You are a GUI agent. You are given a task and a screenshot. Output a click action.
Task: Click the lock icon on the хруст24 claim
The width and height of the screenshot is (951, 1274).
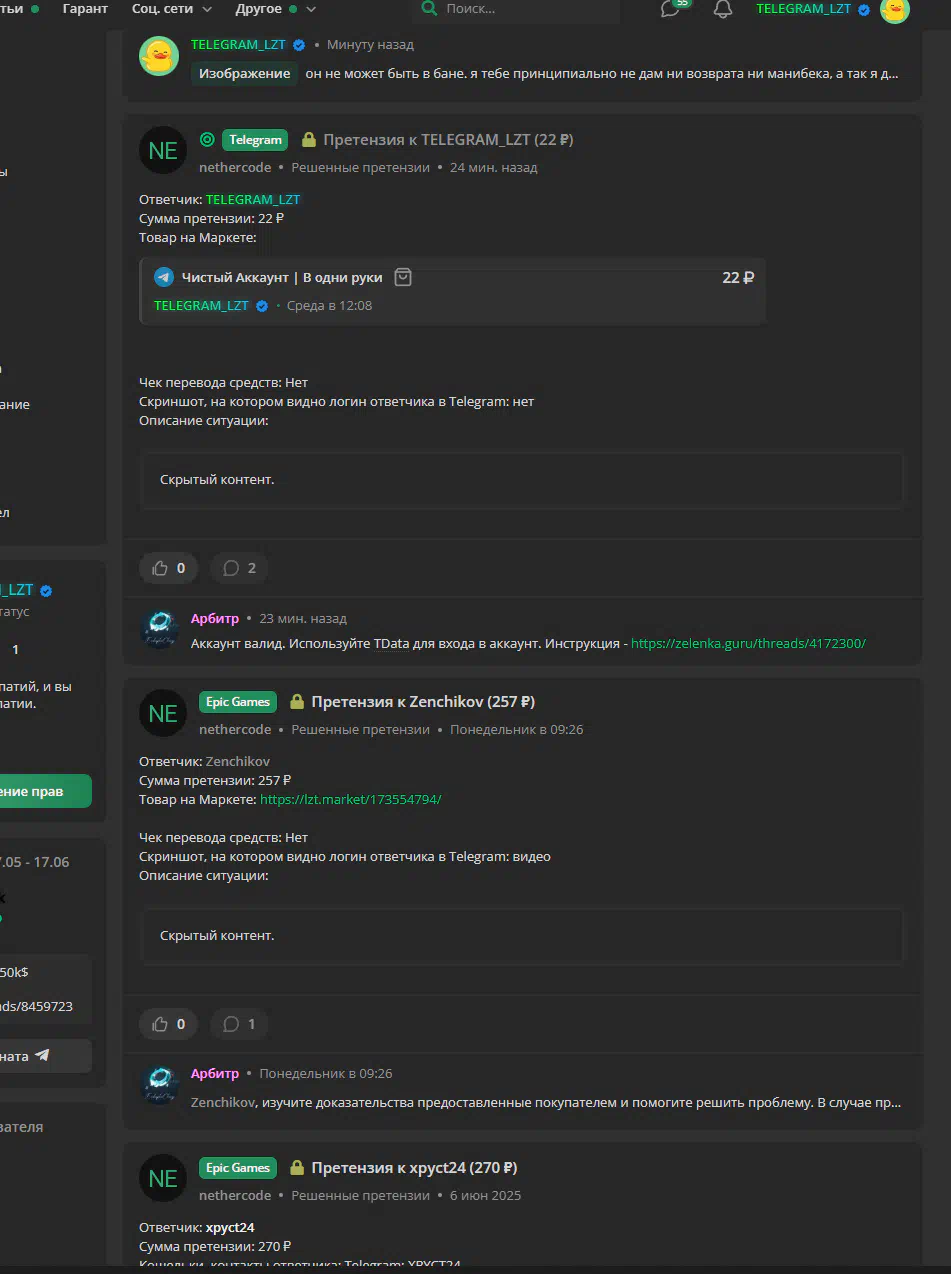(297, 1168)
